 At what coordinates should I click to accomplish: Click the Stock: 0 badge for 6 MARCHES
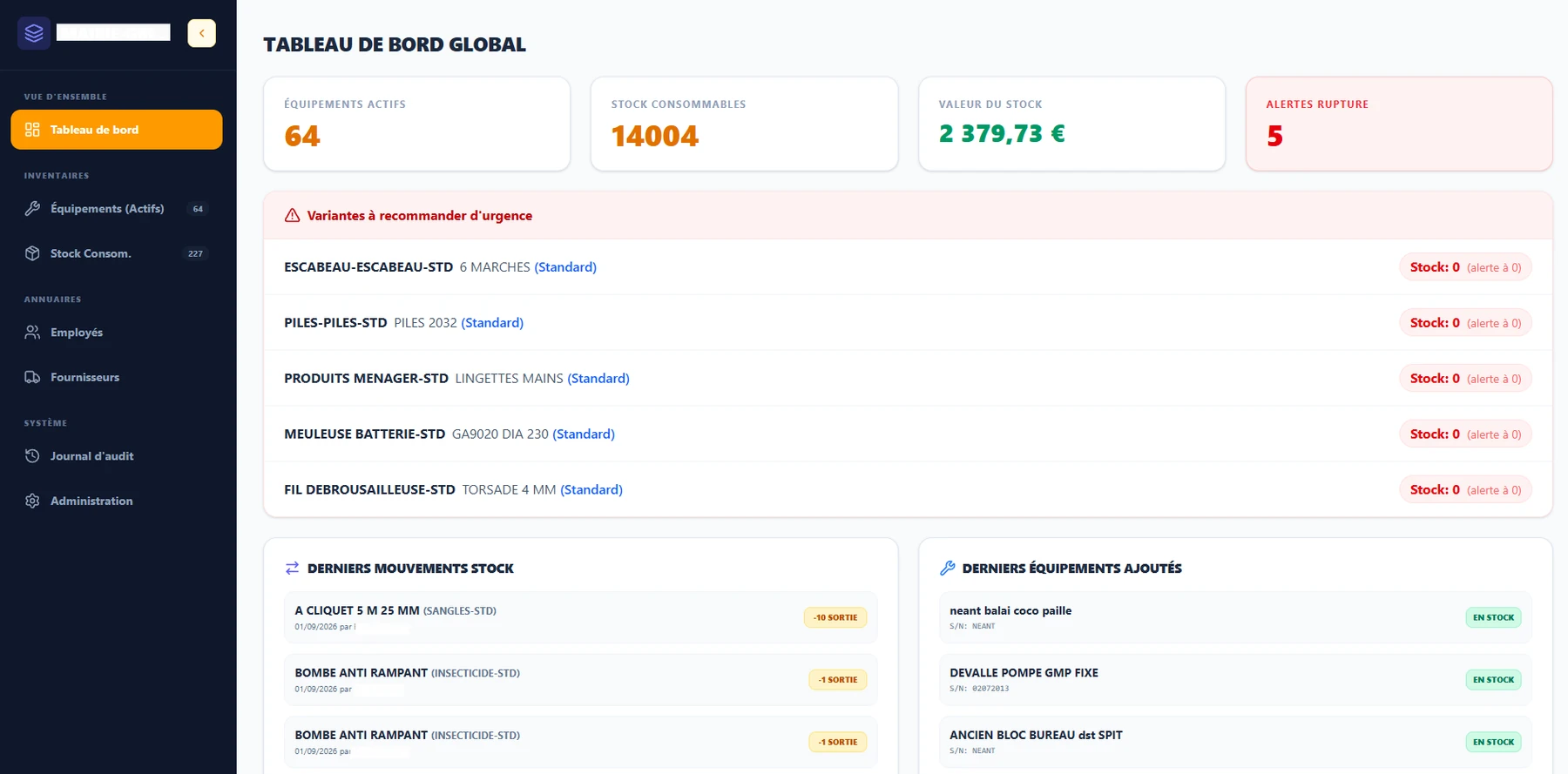1465,267
